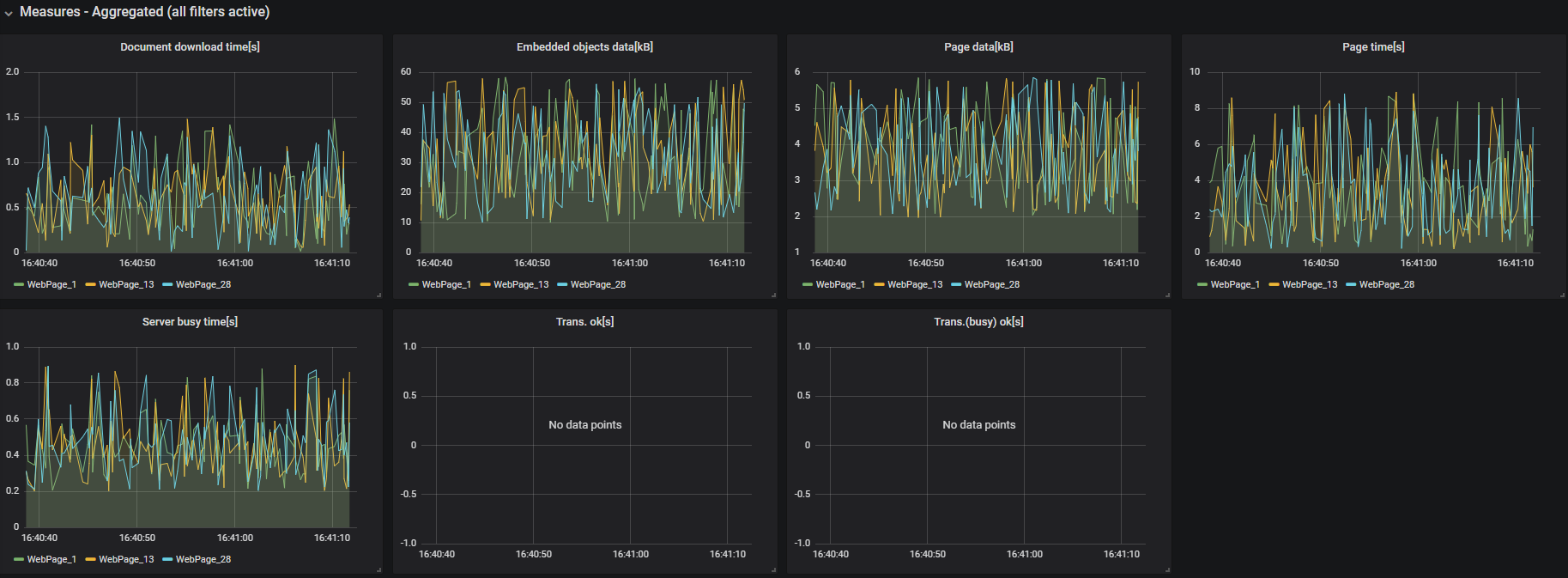The width and height of the screenshot is (1568, 578).
Task: Click resize handle of Trans.(busy) ok[s] panel
Action: [1167, 570]
